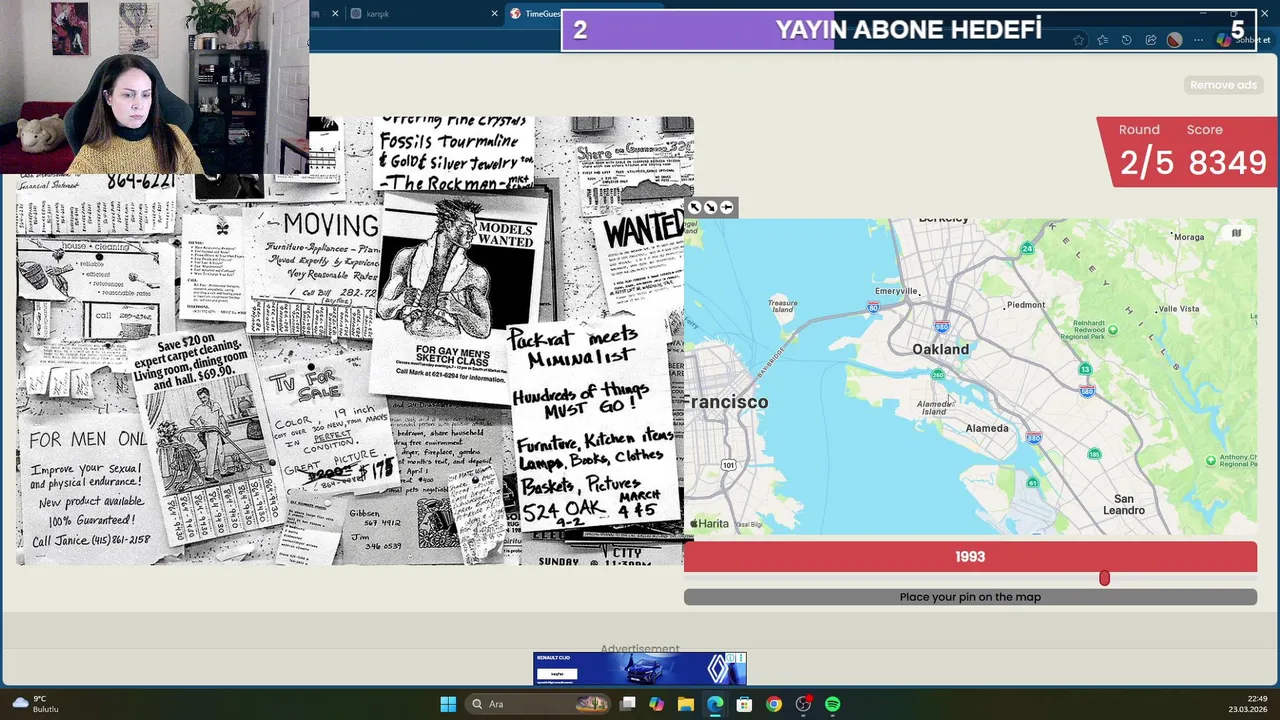Click the enlarge-map arrow icon
The image size is (1280, 720).
coord(694,207)
